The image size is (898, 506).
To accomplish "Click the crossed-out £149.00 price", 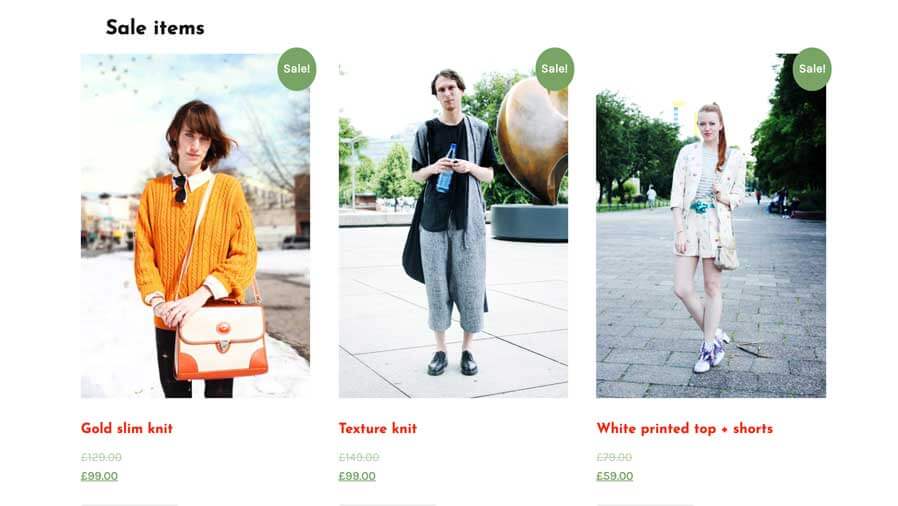I will point(359,457).
